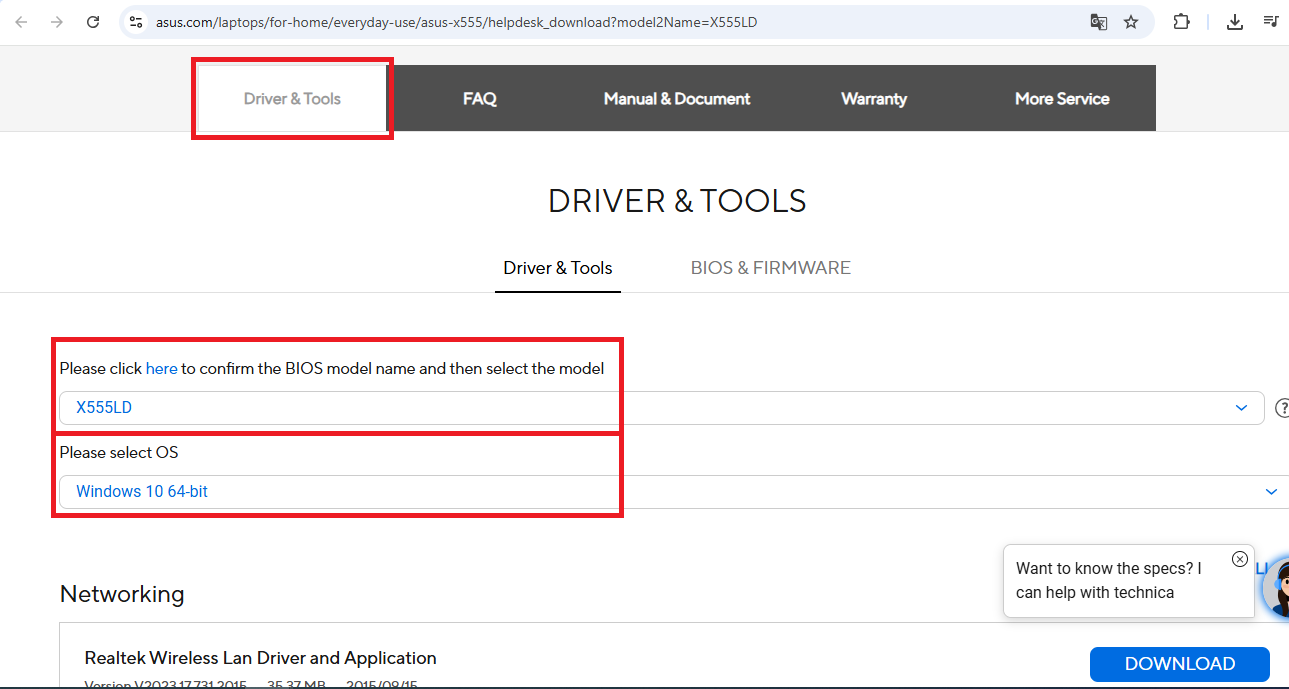Click the browser Back arrow
Image resolution: width=1289 pixels, height=689 pixels.
click(x=21, y=22)
